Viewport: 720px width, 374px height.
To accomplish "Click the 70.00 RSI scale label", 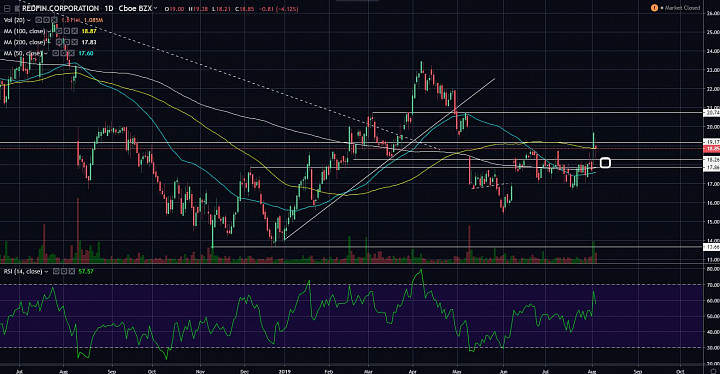I will 713,285.
